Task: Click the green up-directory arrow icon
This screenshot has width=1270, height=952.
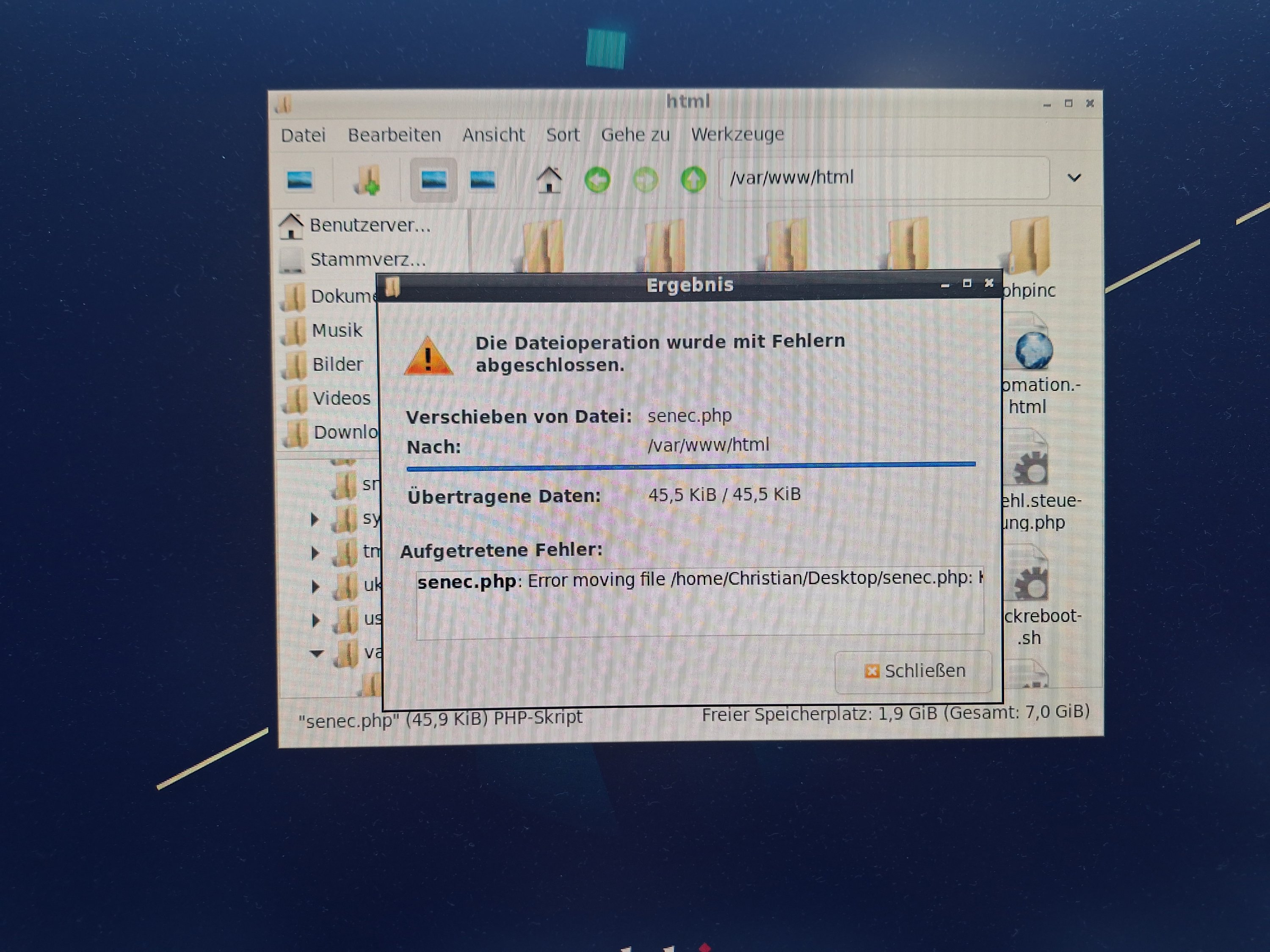Action: (693, 180)
